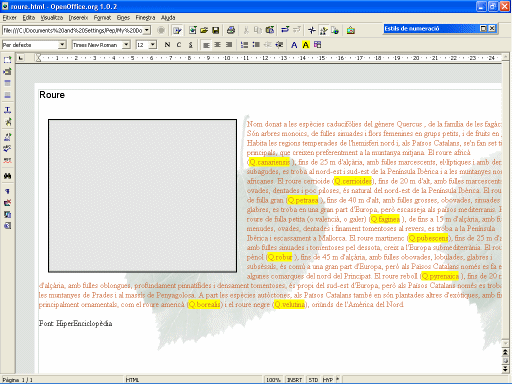
Task: Click the Undo arrow icon
Action: [x=285, y=30]
